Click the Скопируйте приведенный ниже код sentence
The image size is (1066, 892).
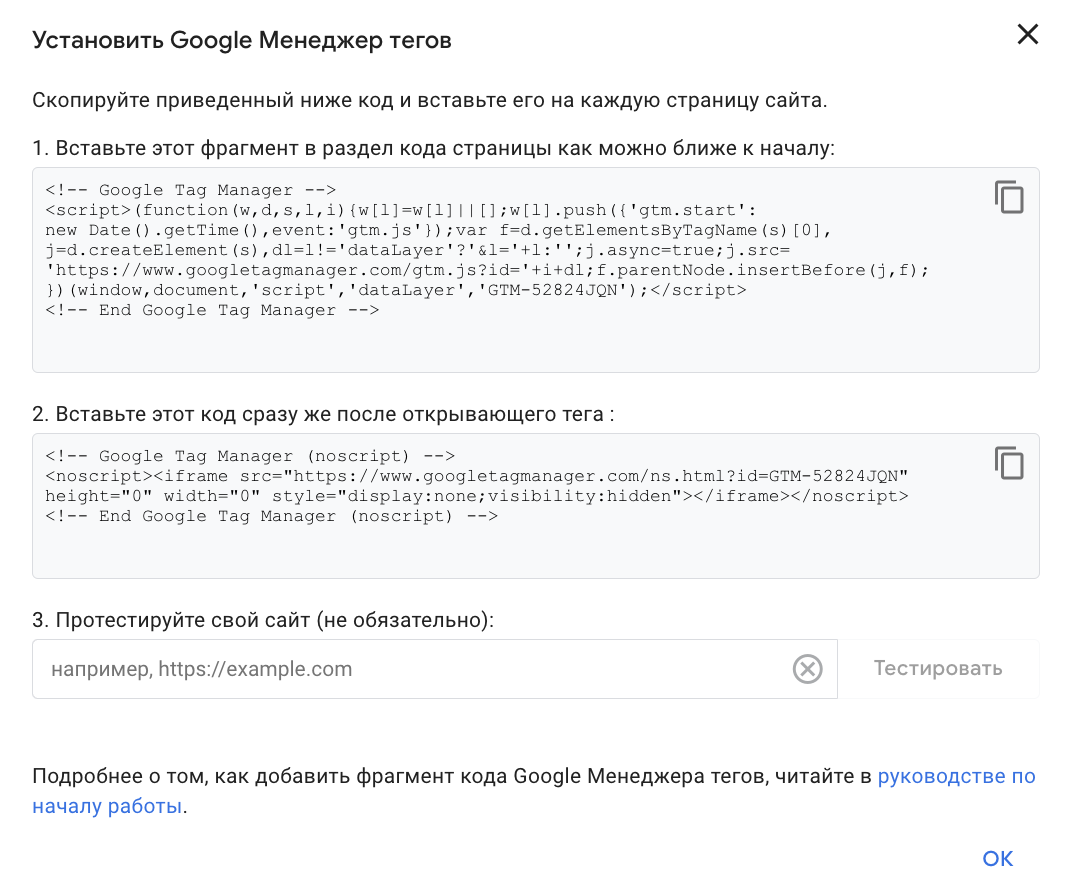point(430,101)
